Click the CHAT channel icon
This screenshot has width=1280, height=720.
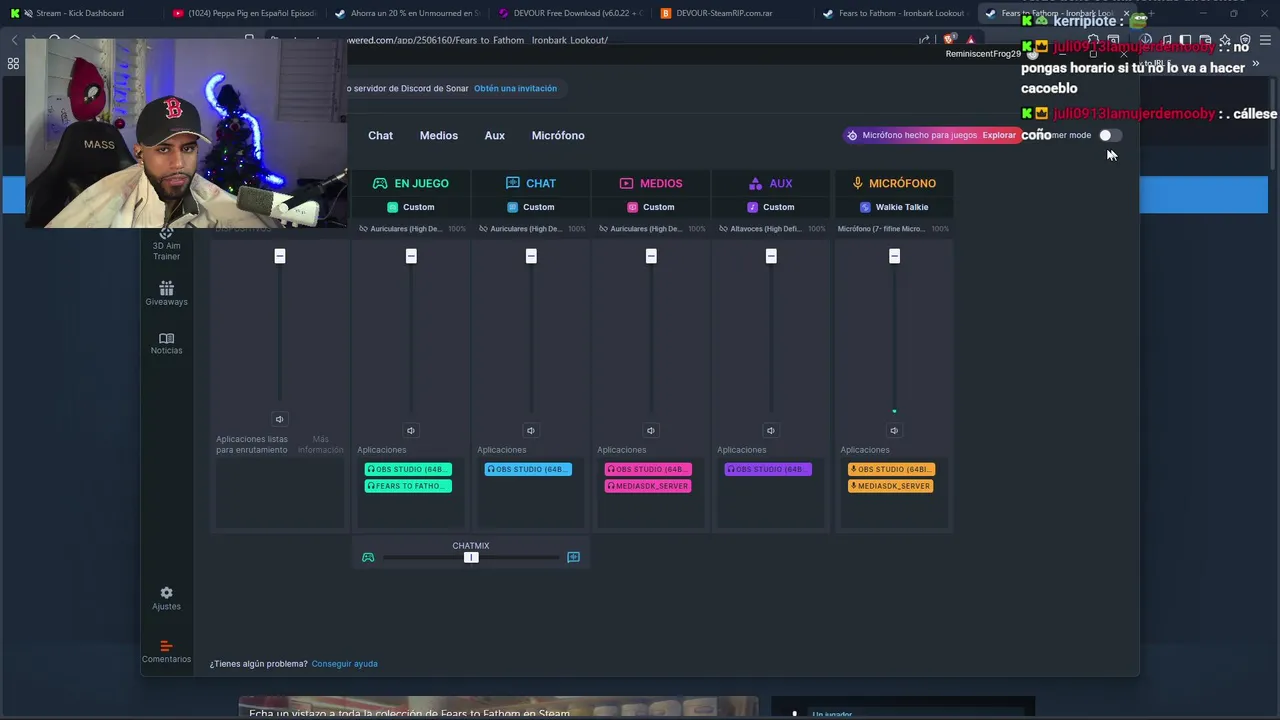point(513,183)
